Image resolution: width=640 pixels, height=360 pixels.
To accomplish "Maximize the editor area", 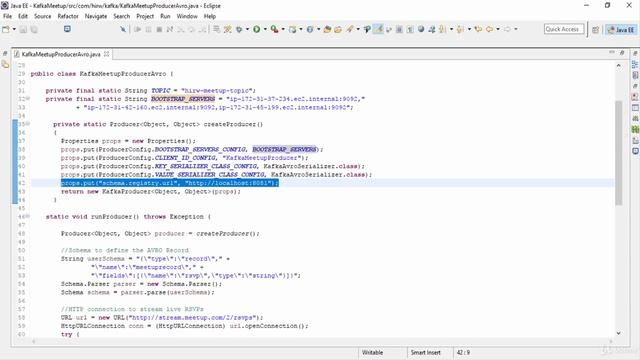I will pos(622,52).
